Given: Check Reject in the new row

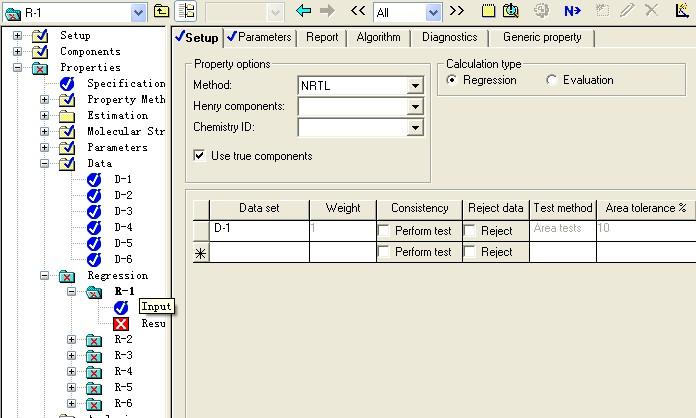Looking at the screenshot, I should pos(470,252).
